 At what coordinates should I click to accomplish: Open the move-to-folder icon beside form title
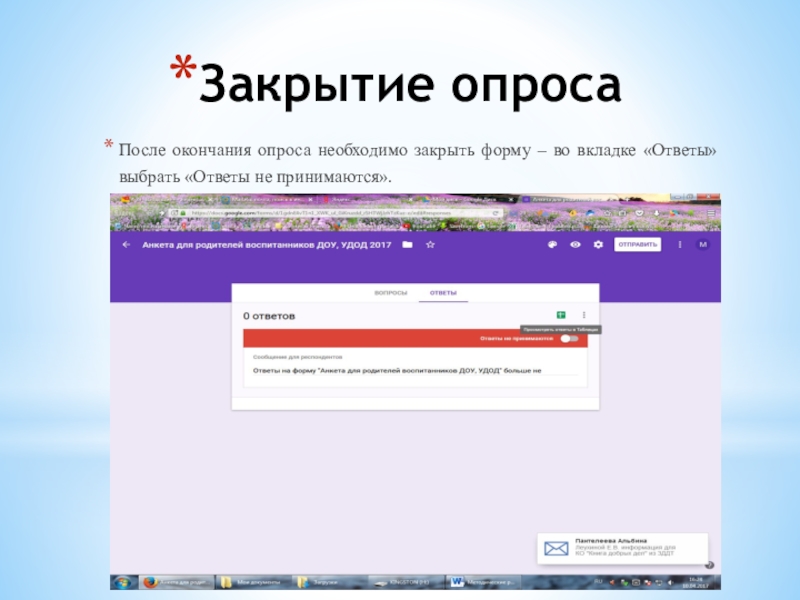click(407, 245)
